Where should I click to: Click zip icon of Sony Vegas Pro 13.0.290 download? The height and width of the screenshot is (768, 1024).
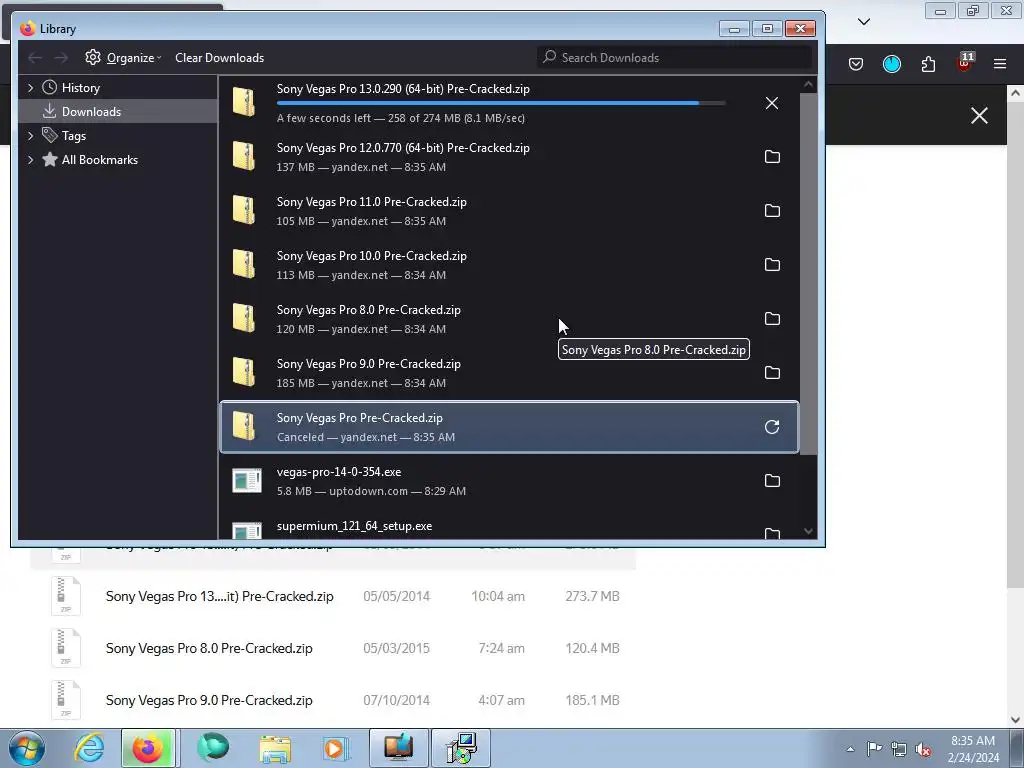244,103
